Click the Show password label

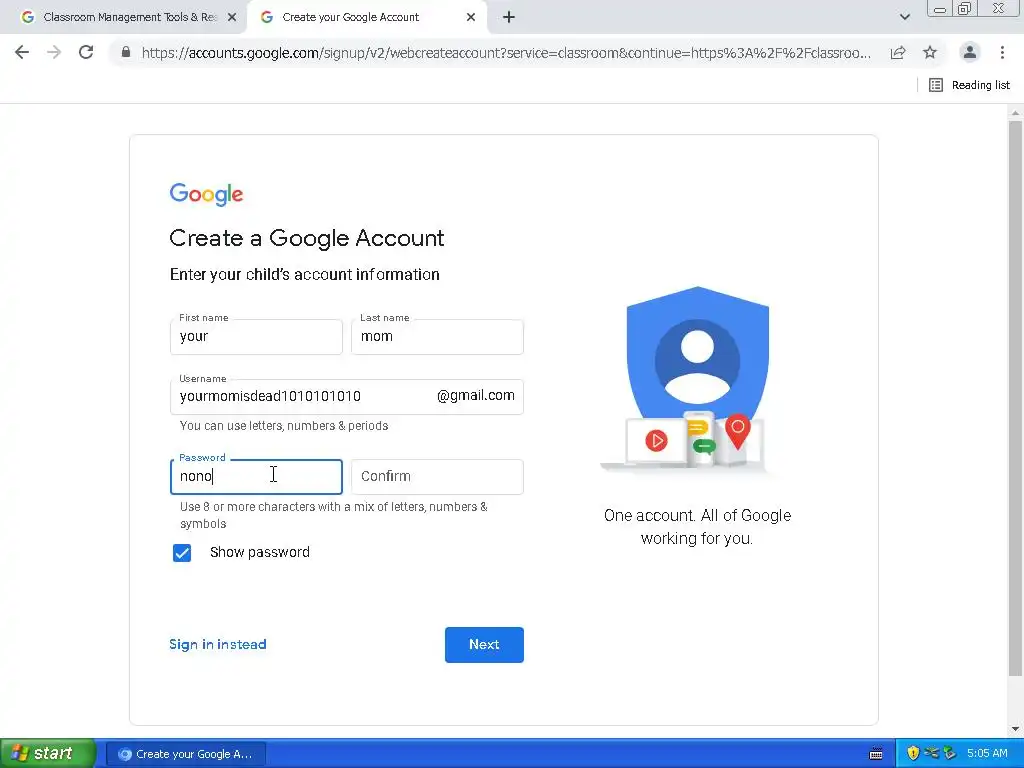[260, 552]
